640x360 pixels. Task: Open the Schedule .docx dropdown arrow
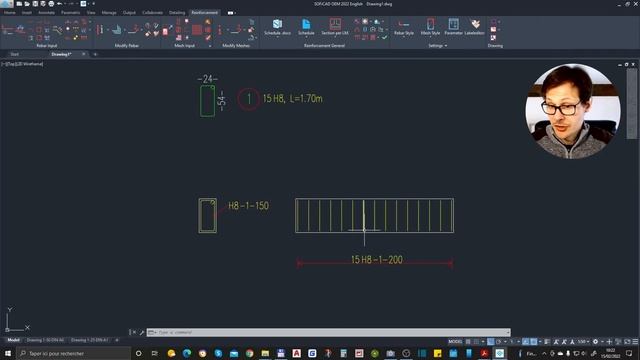[x=278, y=37]
